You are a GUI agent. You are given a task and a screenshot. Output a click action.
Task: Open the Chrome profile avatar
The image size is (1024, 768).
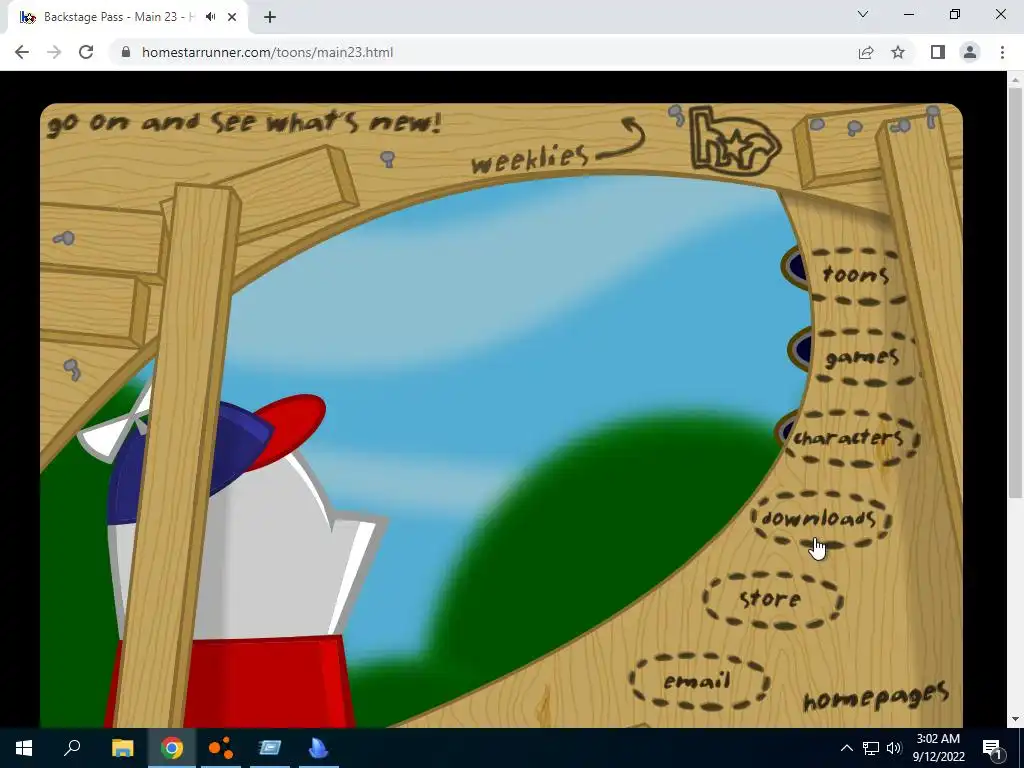tap(970, 52)
